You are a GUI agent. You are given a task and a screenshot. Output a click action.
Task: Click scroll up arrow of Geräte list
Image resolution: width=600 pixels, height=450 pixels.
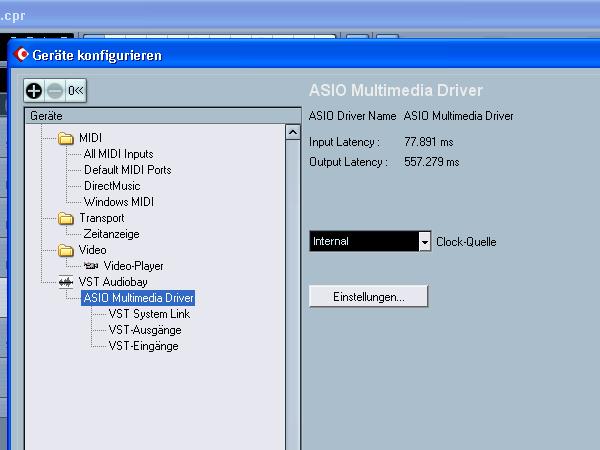(293, 132)
